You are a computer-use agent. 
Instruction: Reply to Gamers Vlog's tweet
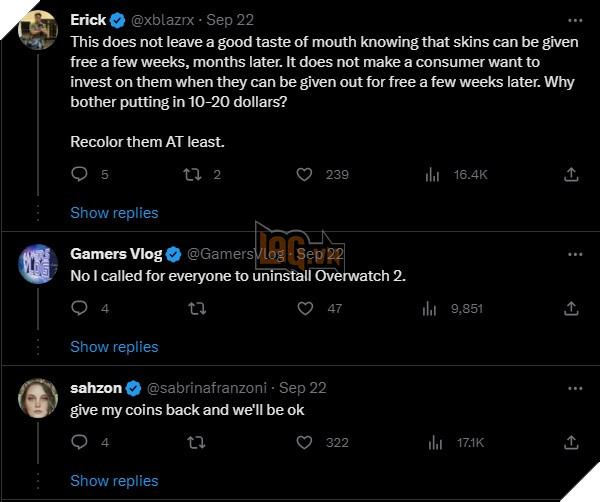[80, 309]
